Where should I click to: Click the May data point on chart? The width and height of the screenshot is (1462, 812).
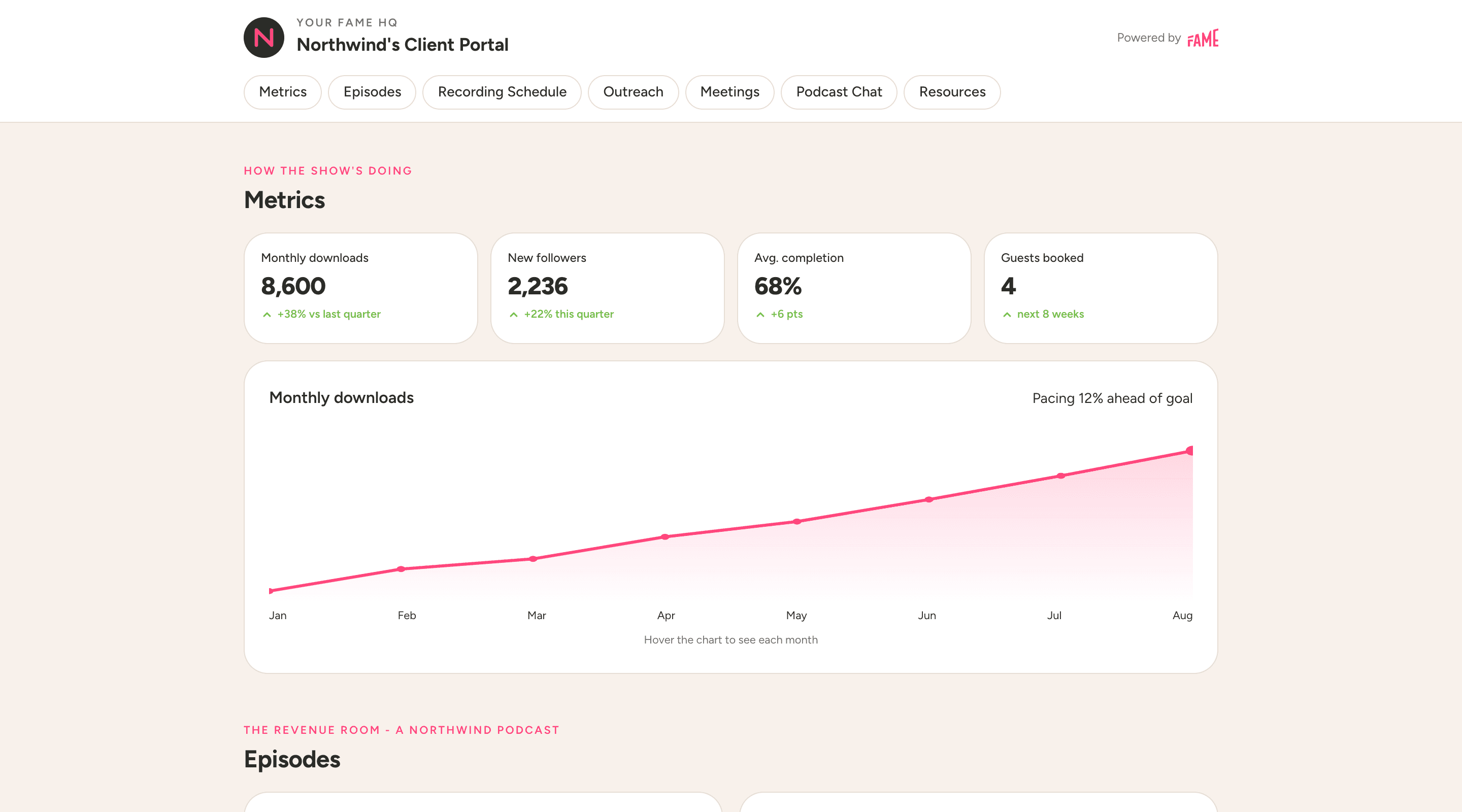[797, 522]
